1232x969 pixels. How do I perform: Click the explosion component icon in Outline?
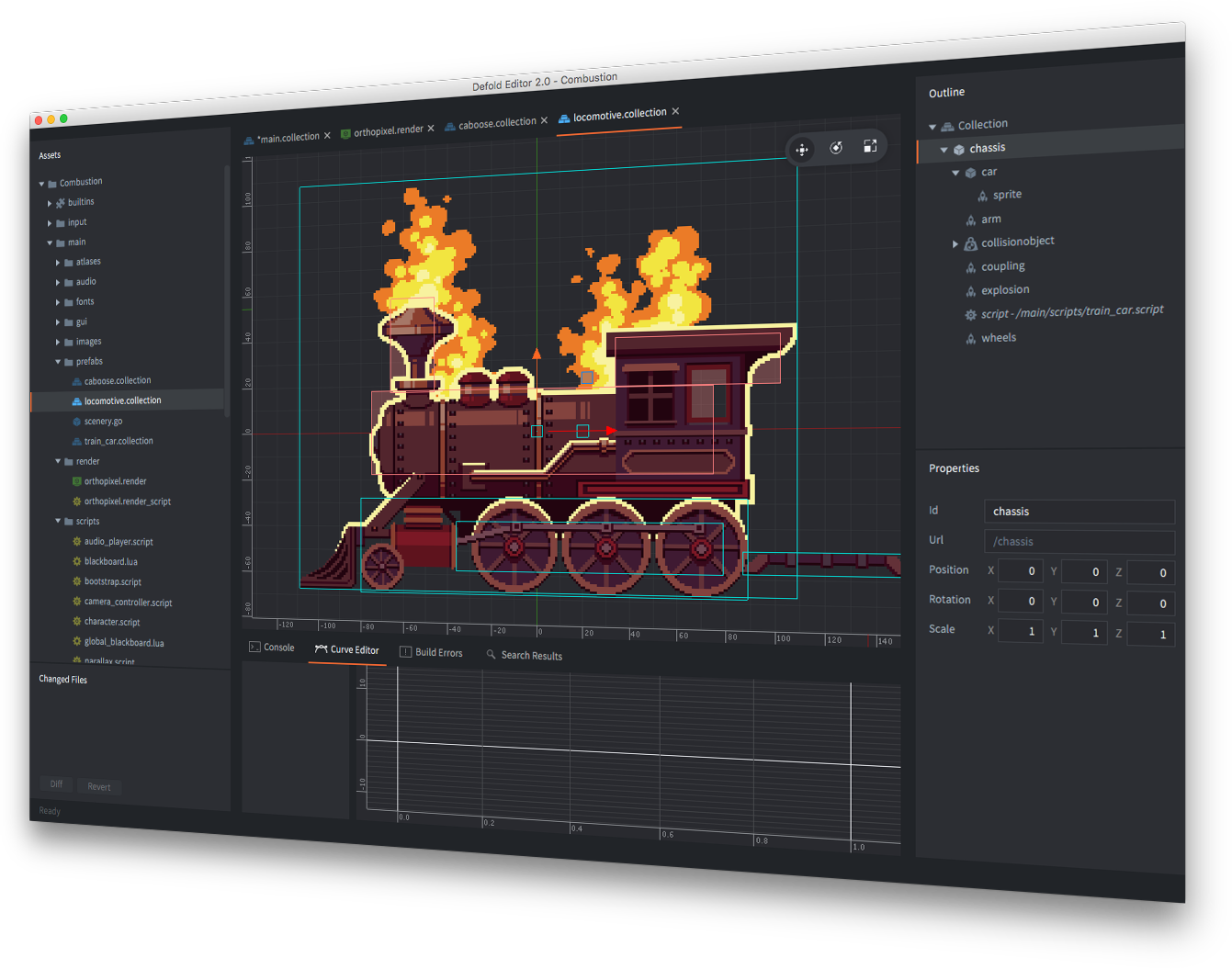click(x=971, y=289)
